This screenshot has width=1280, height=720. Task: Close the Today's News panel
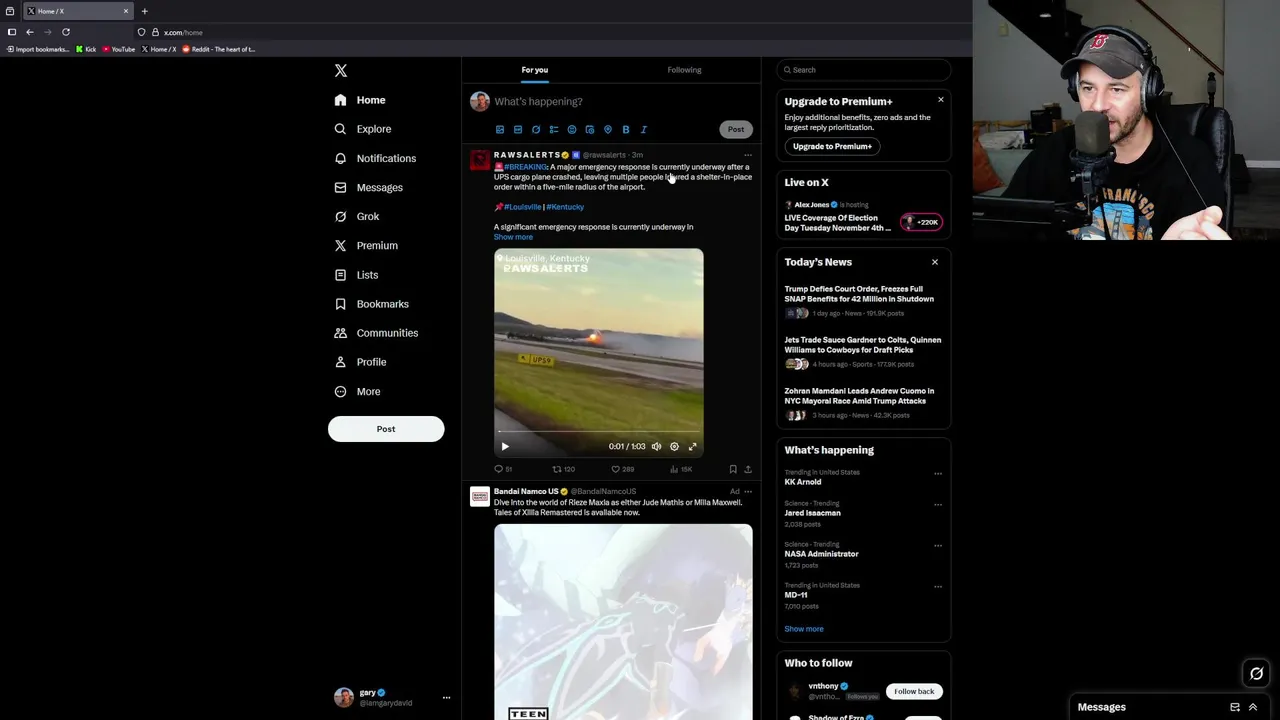[935, 262]
